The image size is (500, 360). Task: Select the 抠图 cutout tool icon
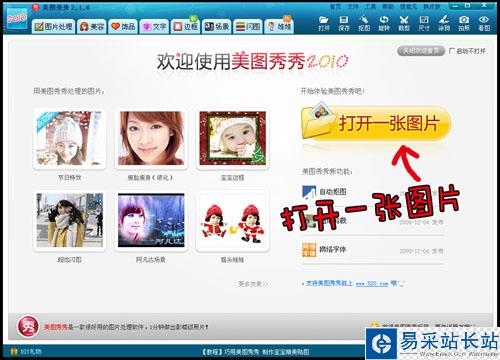pyautogui.click(x=364, y=23)
